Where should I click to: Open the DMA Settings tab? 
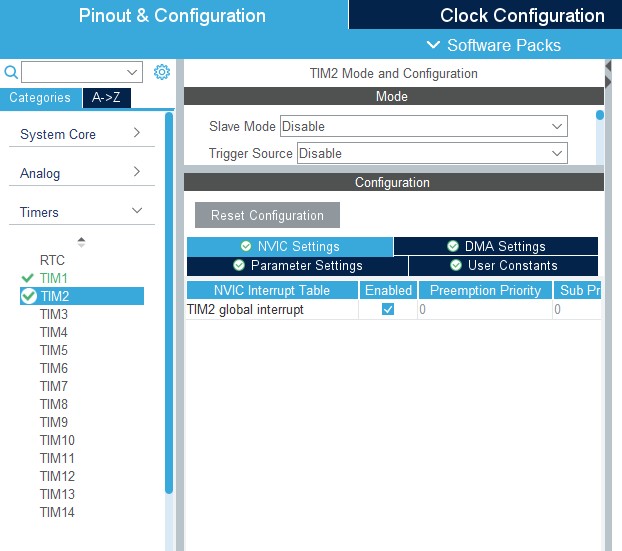[x=496, y=246]
